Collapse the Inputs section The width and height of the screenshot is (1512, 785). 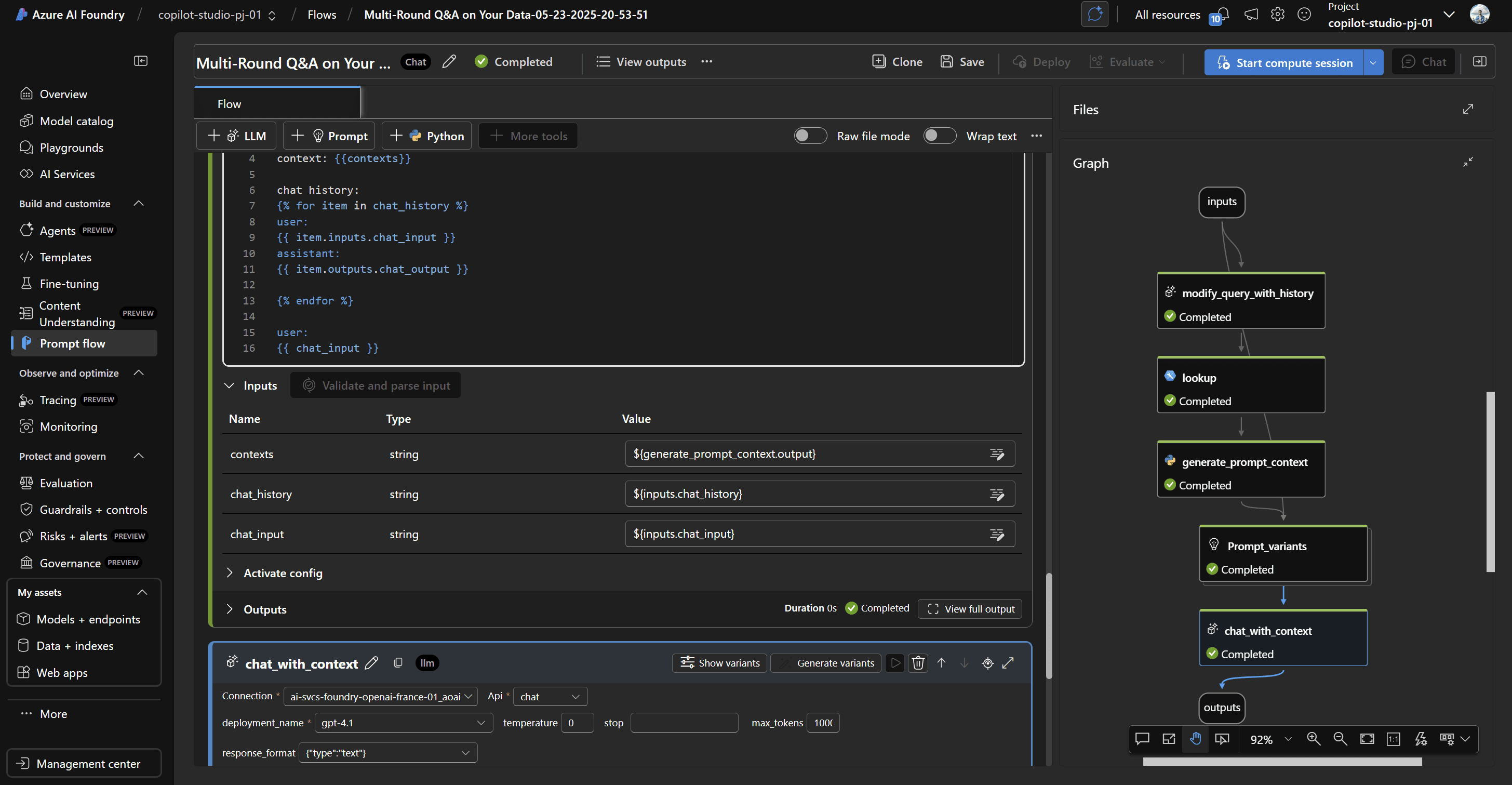[x=229, y=385]
